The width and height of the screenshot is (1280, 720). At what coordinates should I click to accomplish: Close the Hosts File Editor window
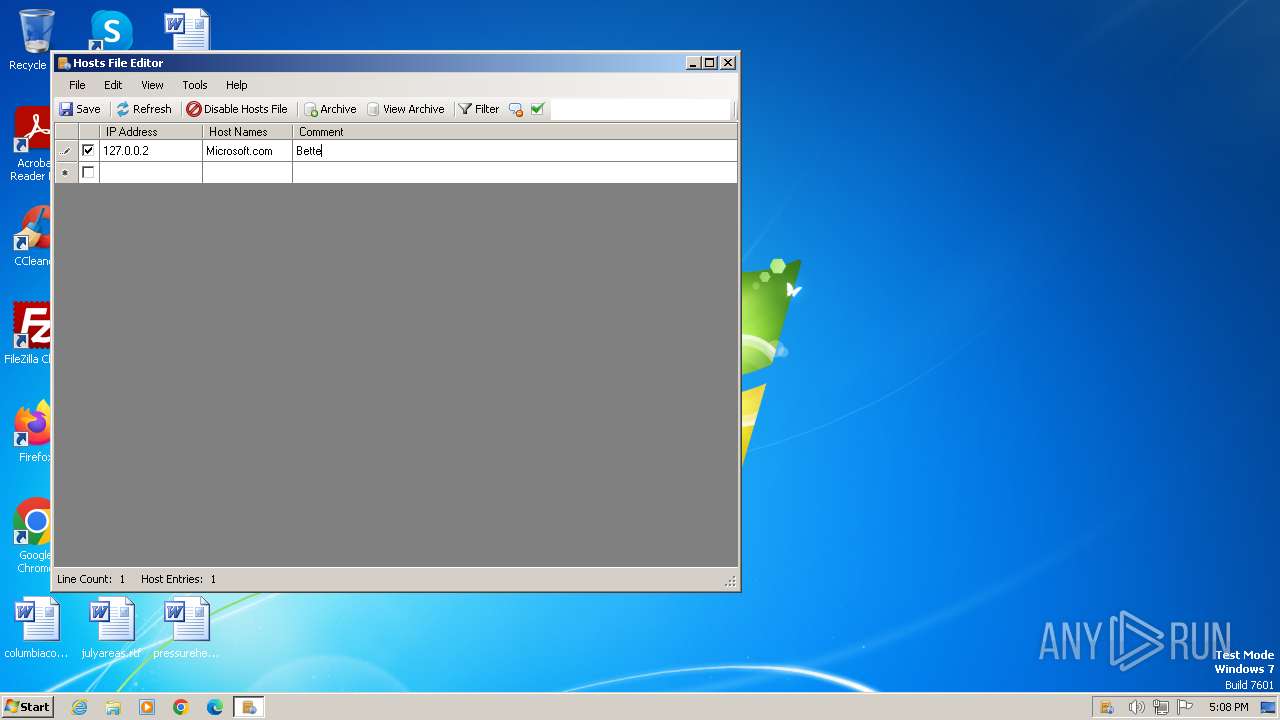[728, 62]
